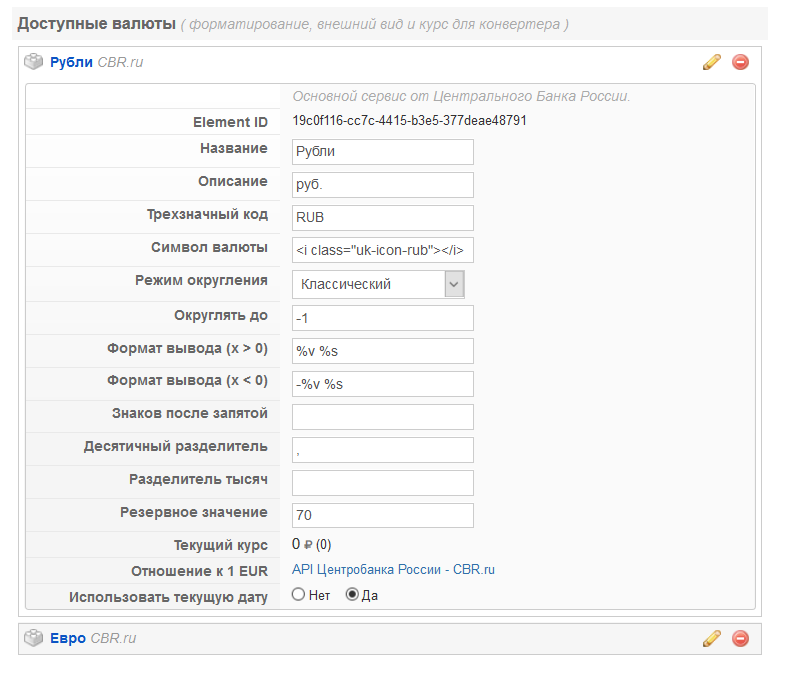Click the Резервное значение field with 70
This screenshot has height=681, width=804.
(x=382, y=515)
